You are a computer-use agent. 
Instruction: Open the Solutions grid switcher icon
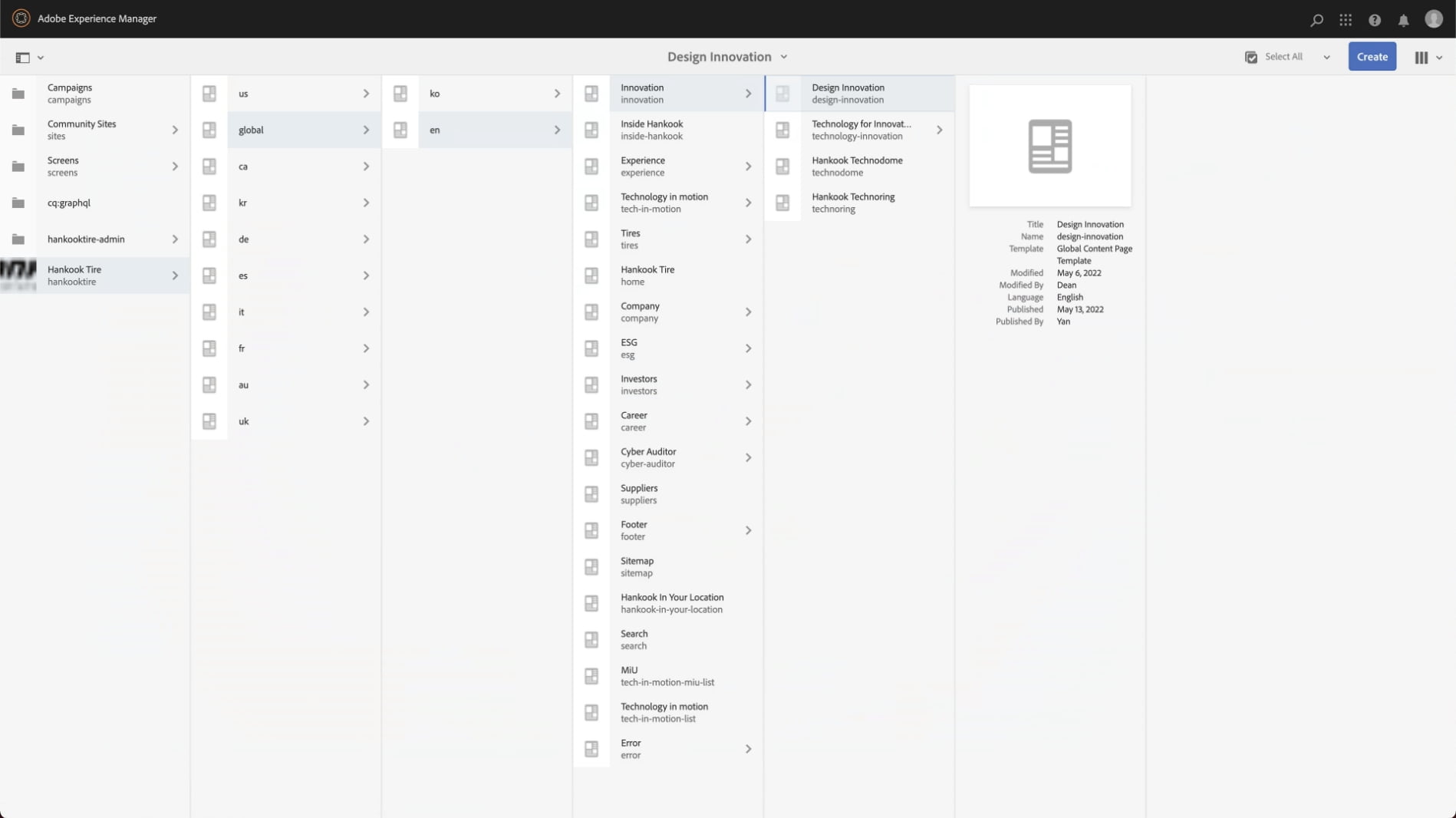[1346, 20]
